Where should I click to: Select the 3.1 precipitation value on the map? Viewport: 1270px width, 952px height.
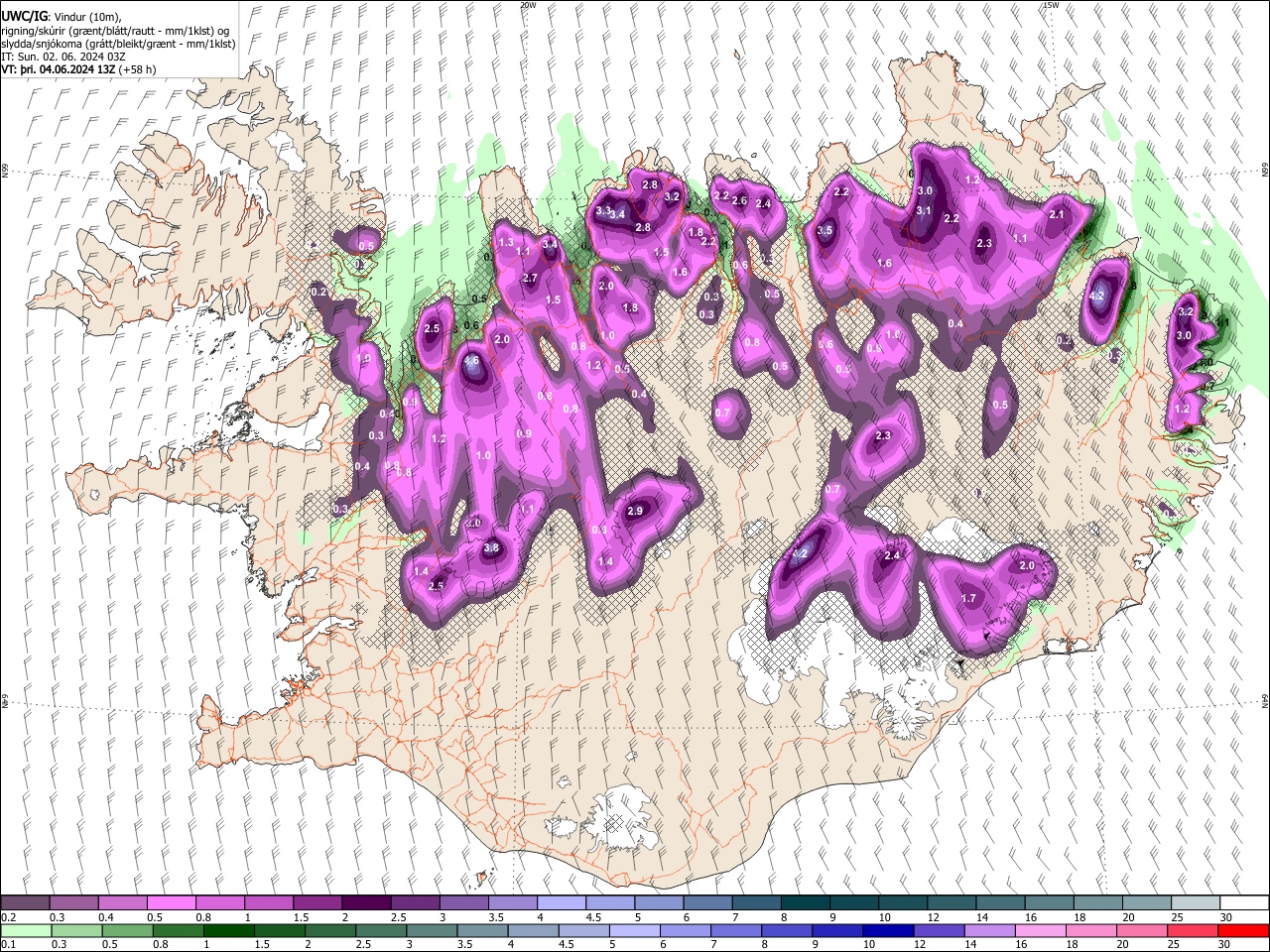(923, 210)
